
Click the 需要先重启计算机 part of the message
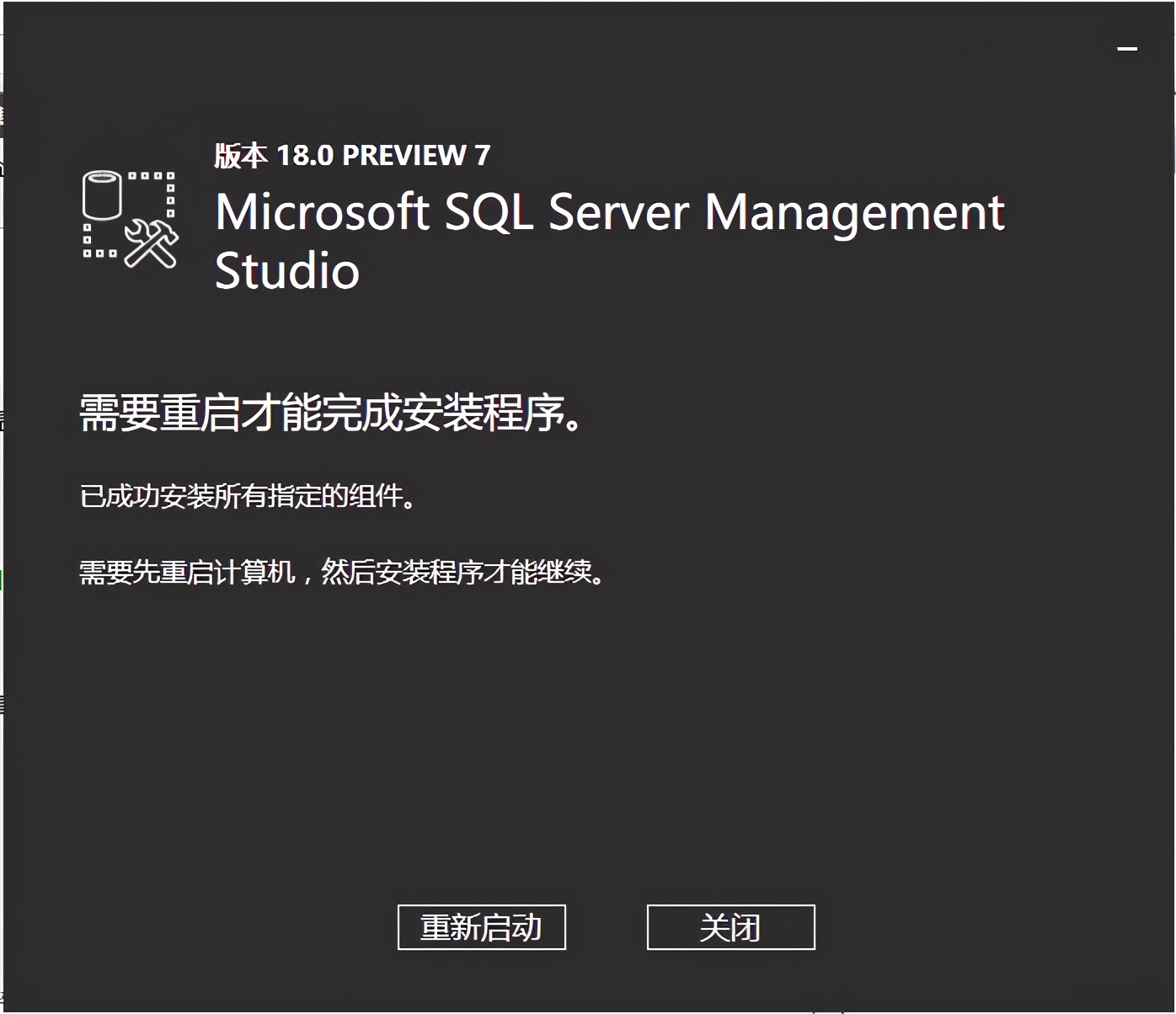click(x=187, y=573)
